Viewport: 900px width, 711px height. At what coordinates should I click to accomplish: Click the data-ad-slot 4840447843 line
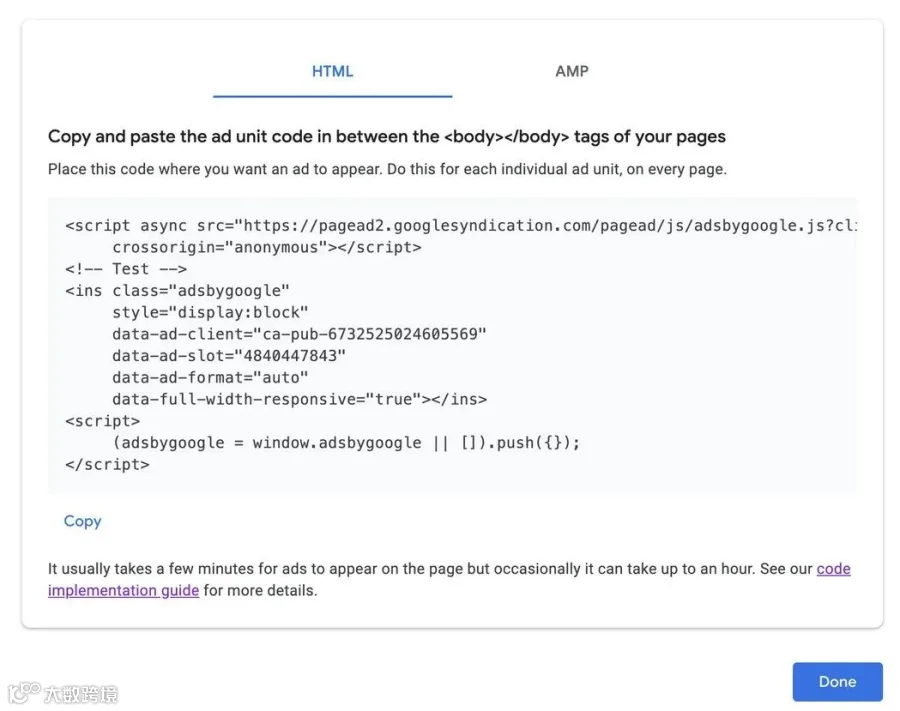(x=229, y=356)
